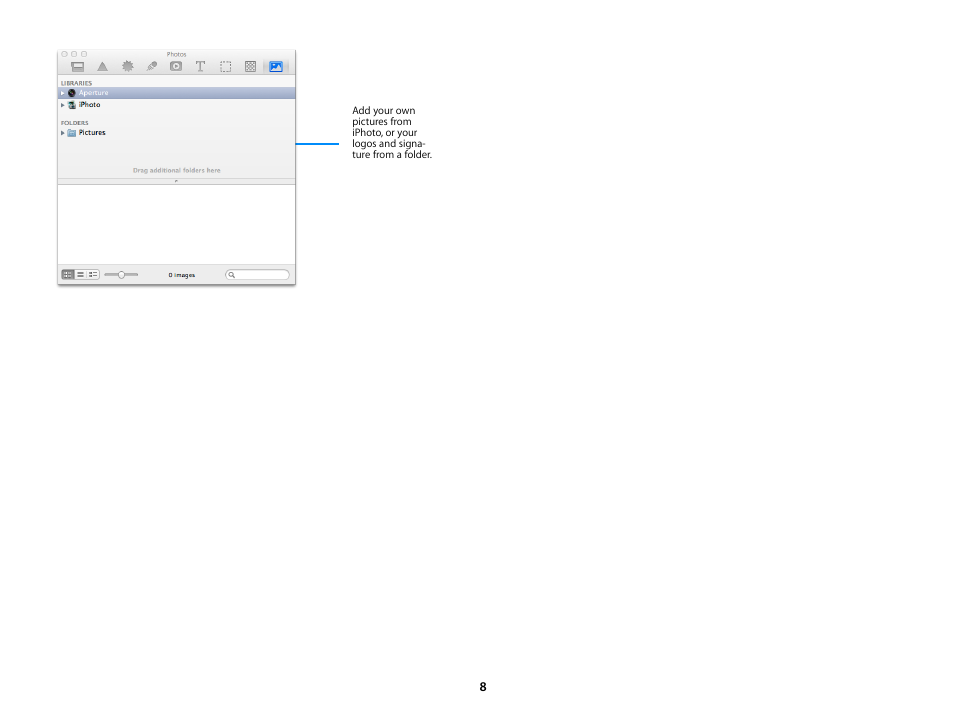Expand the iPhoto library triangle

(x=63, y=105)
